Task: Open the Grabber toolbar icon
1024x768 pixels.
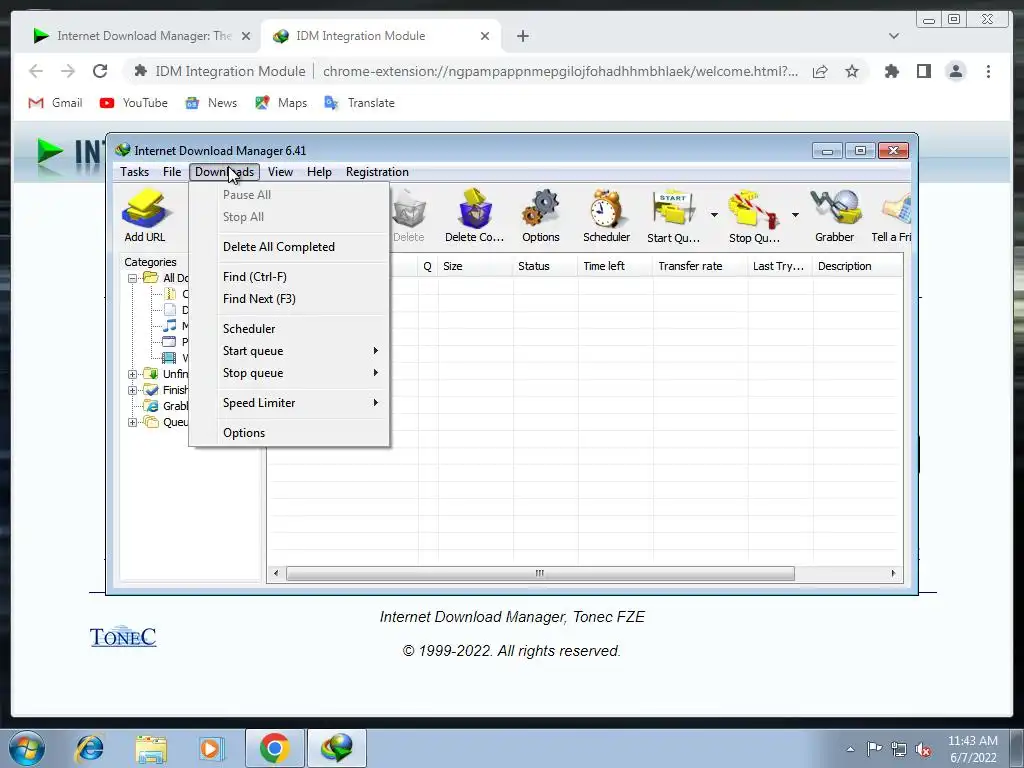Action: (x=835, y=216)
